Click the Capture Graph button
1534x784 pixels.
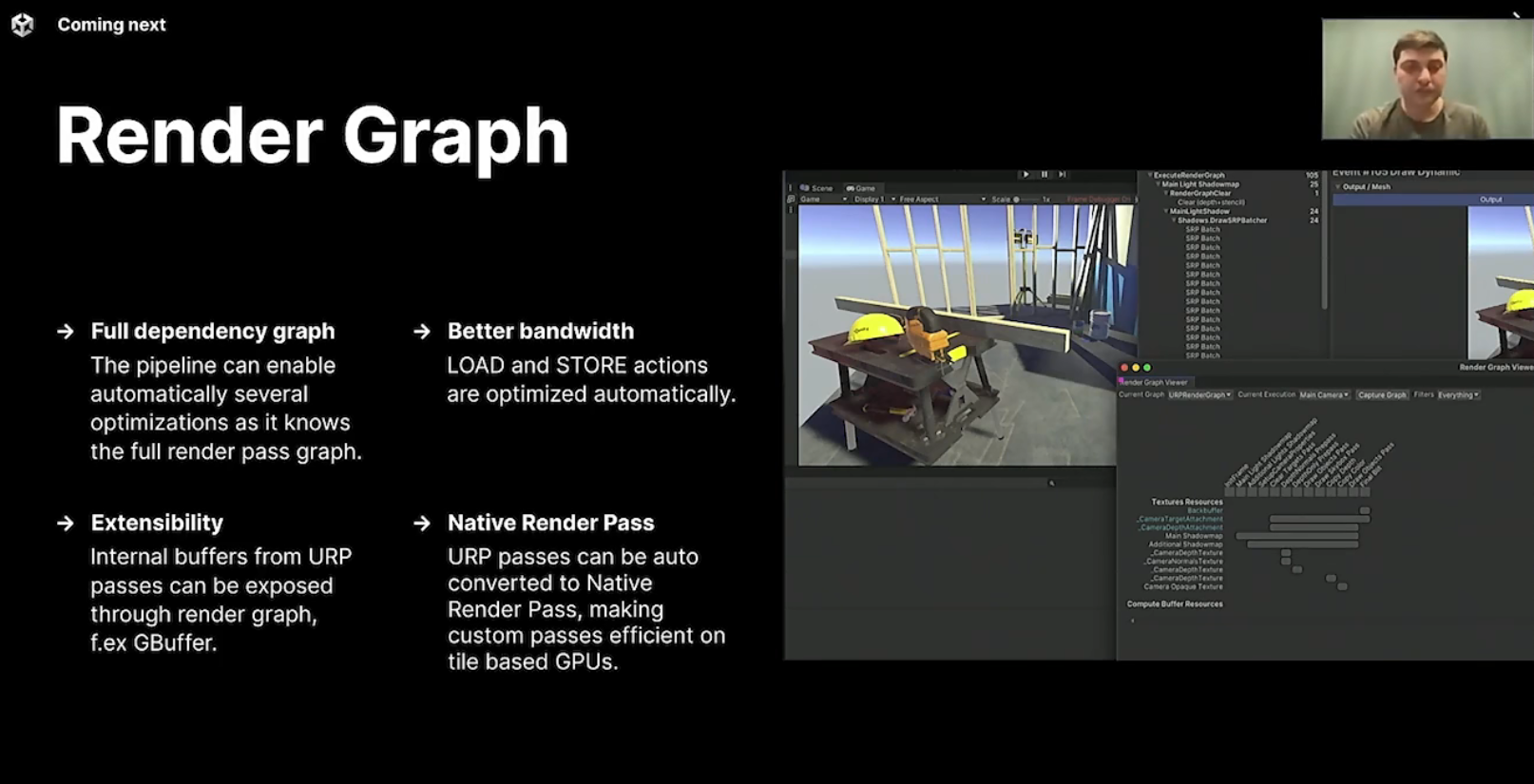click(1382, 394)
